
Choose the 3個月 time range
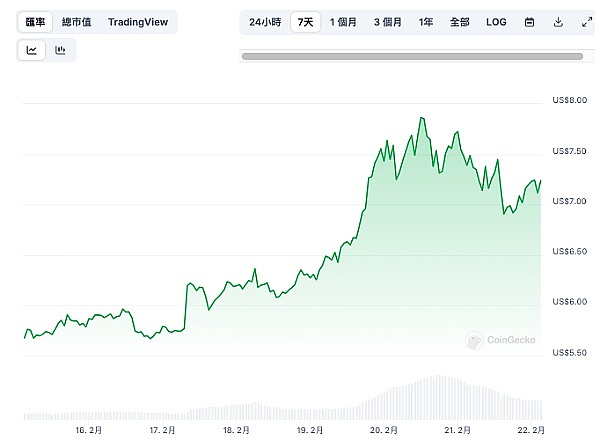tap(389, 21)
